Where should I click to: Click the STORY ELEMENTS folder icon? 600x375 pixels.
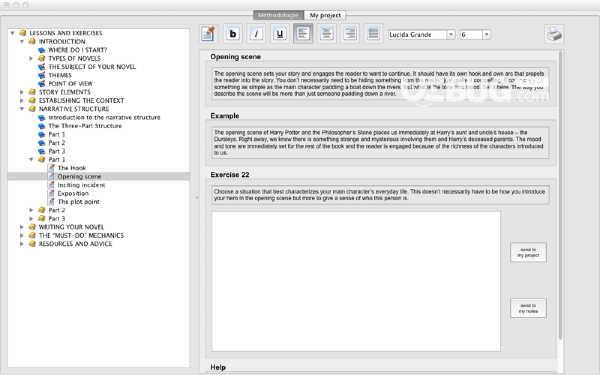[x=32, y=92]
